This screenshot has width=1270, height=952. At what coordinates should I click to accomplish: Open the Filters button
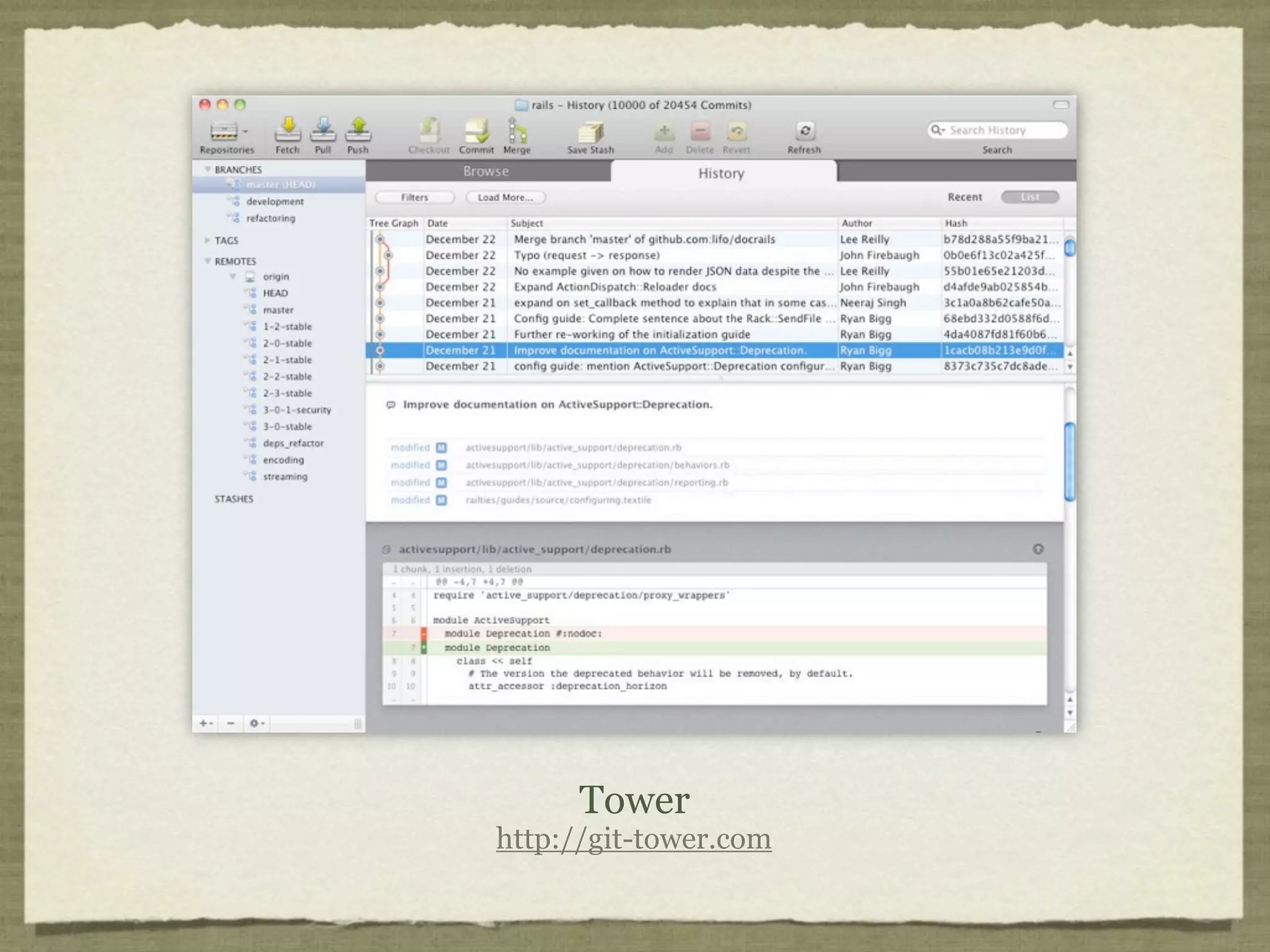(x=415, y=197)
